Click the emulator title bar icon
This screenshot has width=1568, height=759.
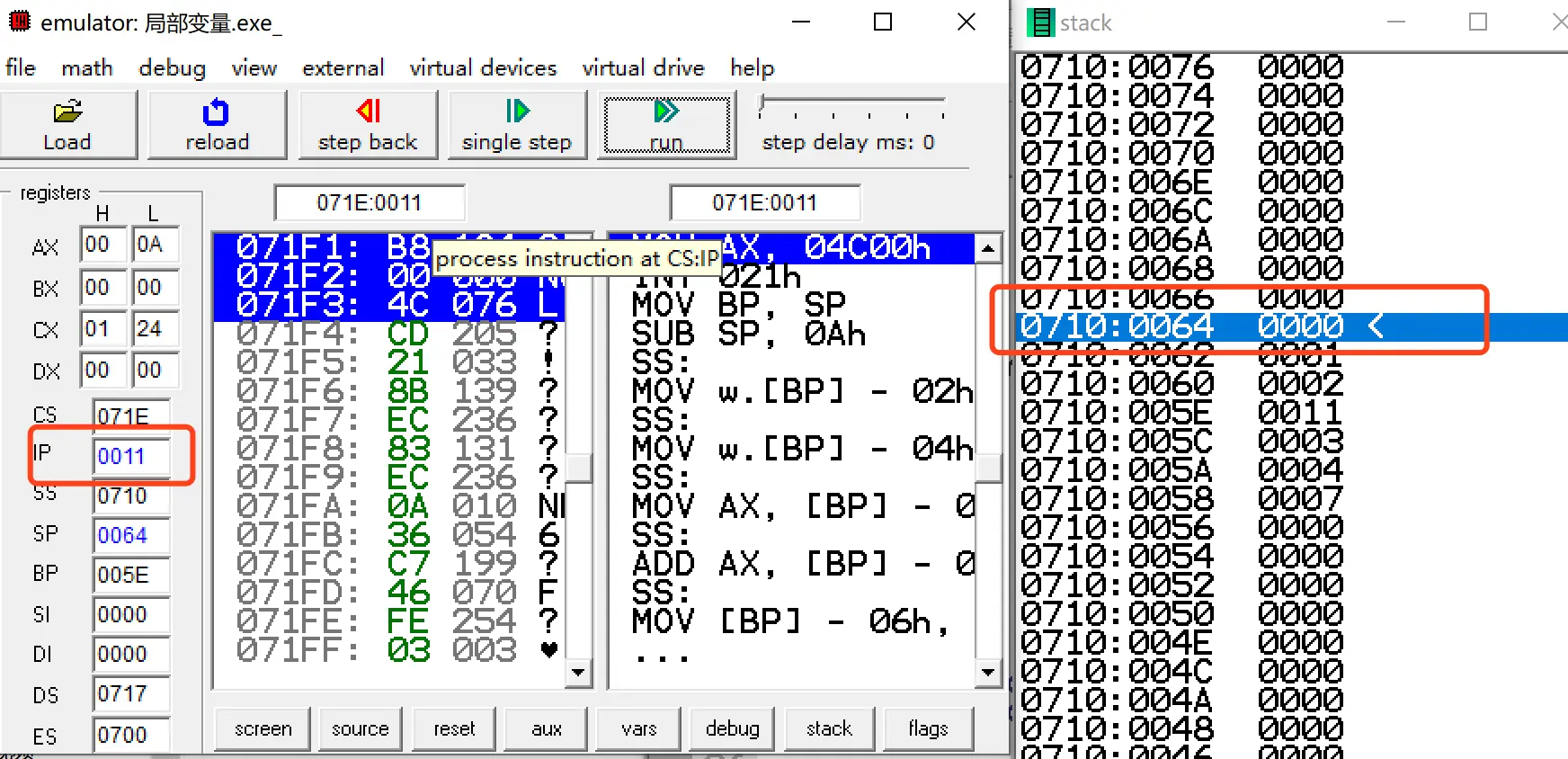coord(20,21)
